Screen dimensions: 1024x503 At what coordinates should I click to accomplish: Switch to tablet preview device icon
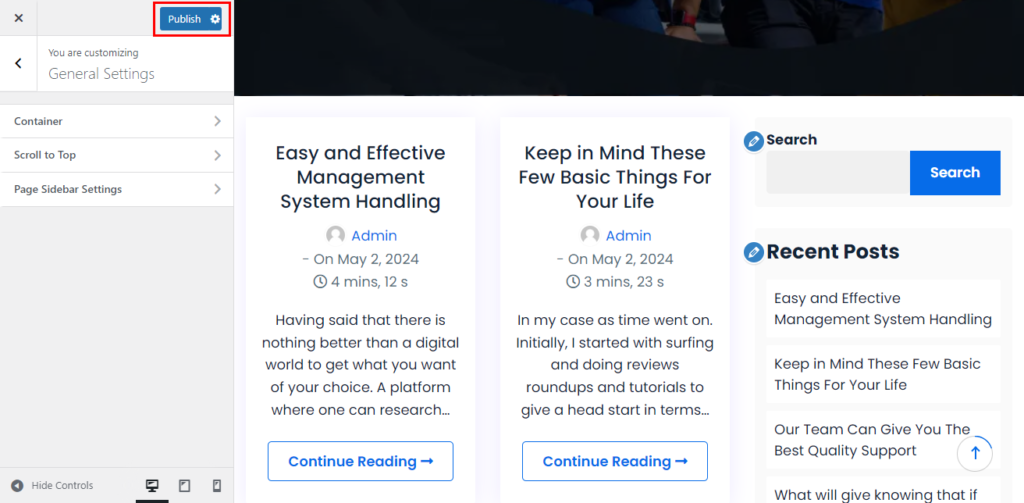click(184, 485)
